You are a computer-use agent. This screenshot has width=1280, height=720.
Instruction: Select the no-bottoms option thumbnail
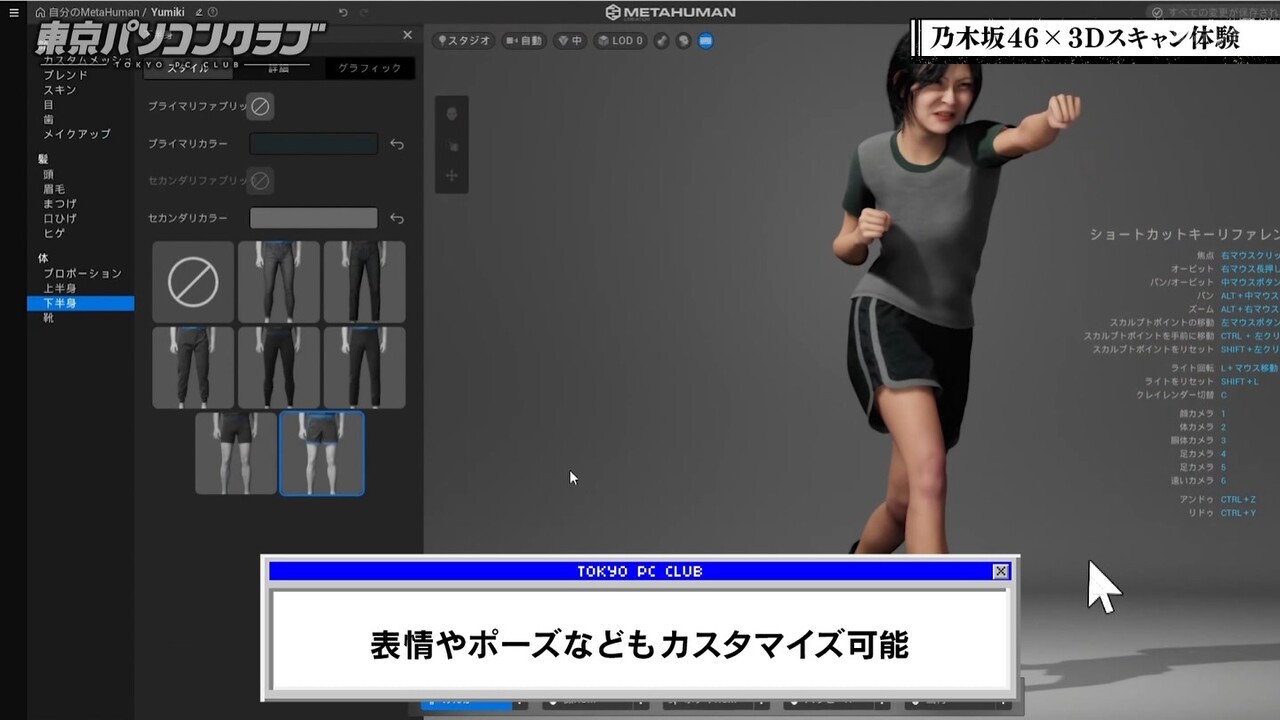(x=193, y=282)
